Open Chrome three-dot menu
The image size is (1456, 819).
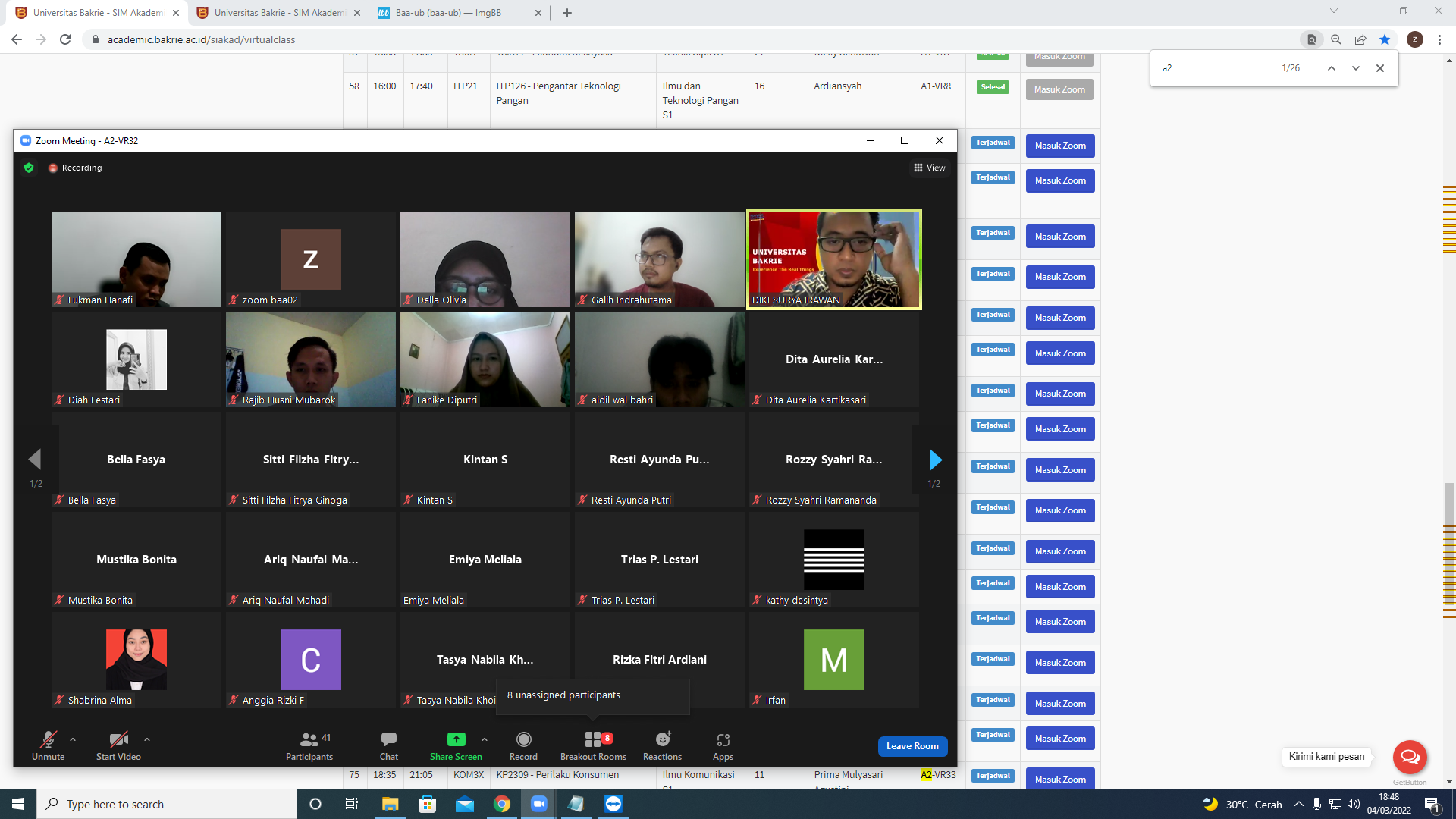click(x=1439, y=39)
